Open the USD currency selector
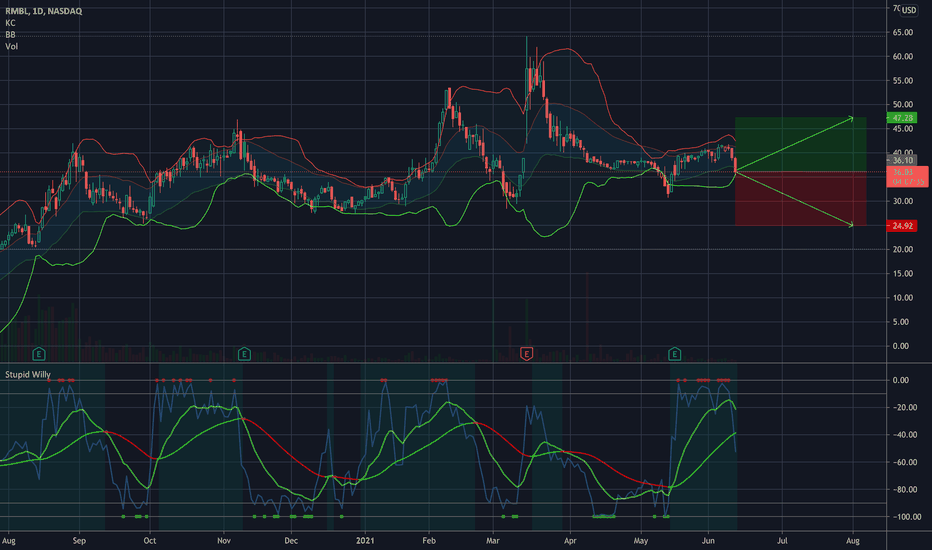This screenshot has width=932, height=550. (x=909, y=10)
